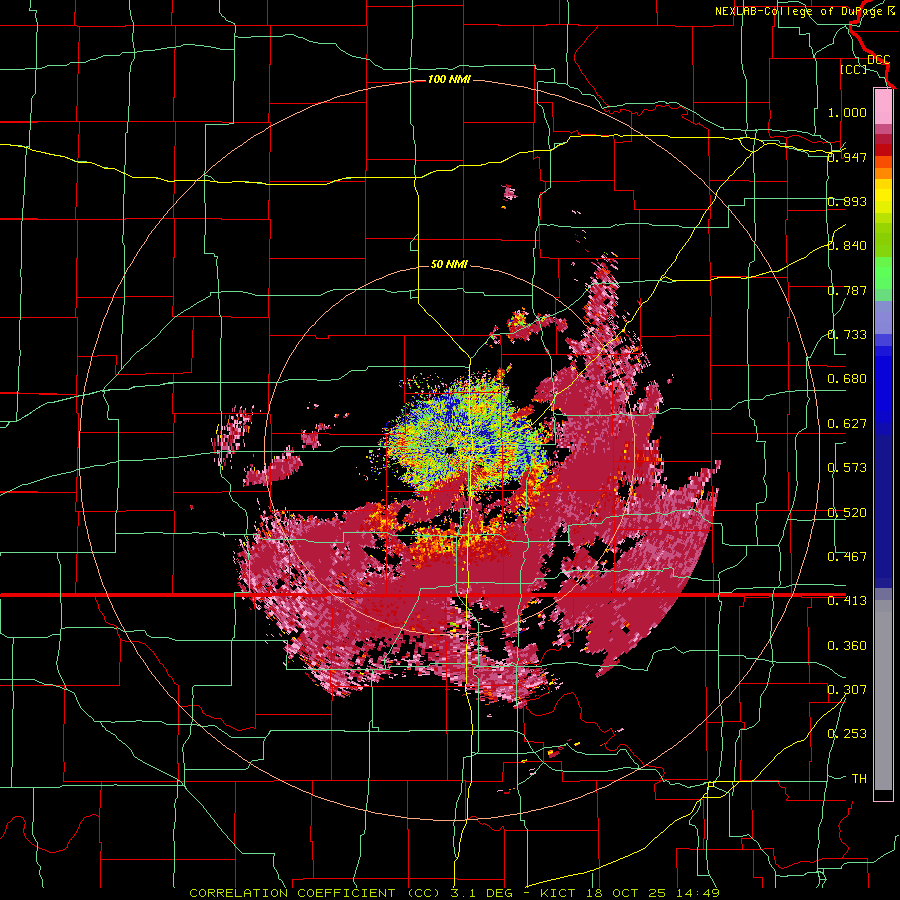Click the 1.000 value on the scale
The image size is (900, 900).
pos(847,112)
